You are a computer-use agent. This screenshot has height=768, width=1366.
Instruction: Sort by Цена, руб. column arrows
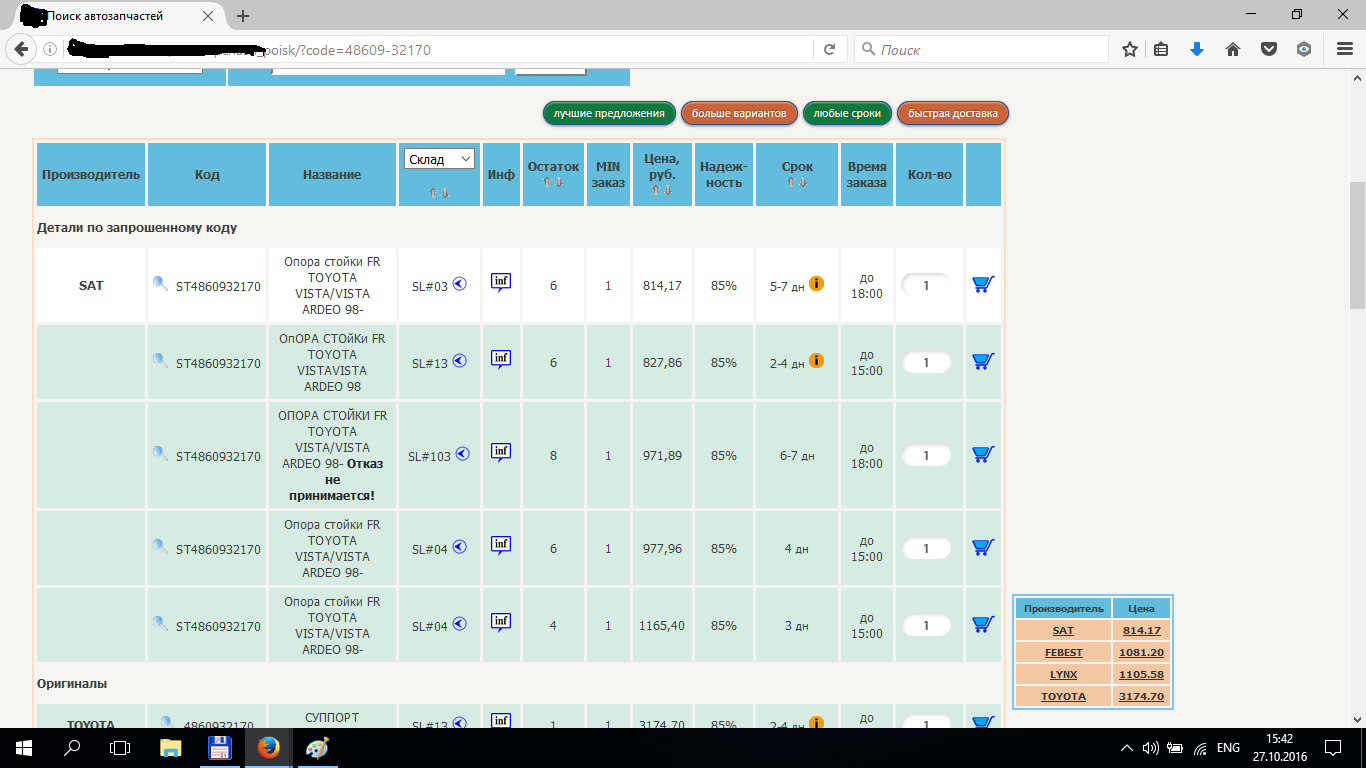pyautogui.click(x=662, y=190)
